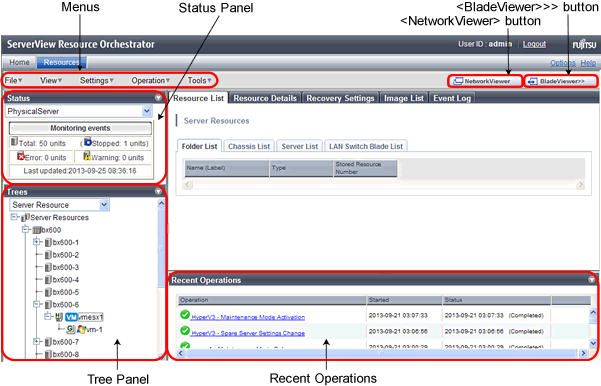Select the Resource List tab
The height and width of the screenshot is (386, 601).
tap(199, 98)
